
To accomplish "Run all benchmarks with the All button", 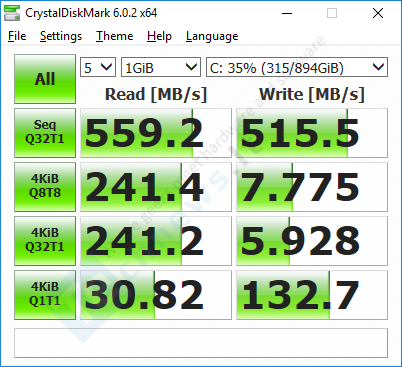I will pyautogui.click(x=45, y=79).
